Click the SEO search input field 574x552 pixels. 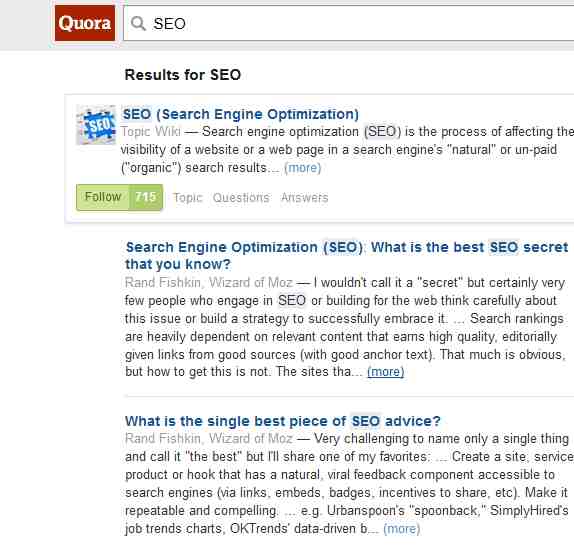(x=348, y=23)
